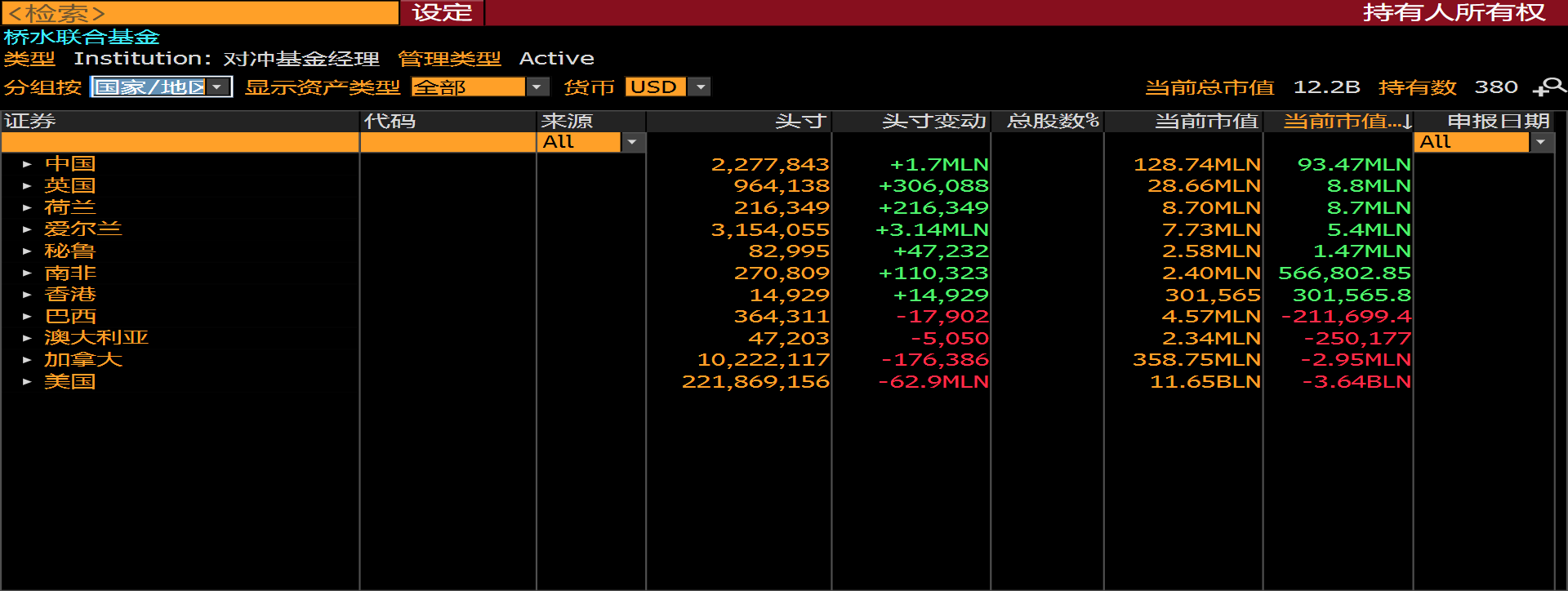Screen dimensions: 1568x591
Task: Expand the 英国 country row
Action: coord(27,186)
